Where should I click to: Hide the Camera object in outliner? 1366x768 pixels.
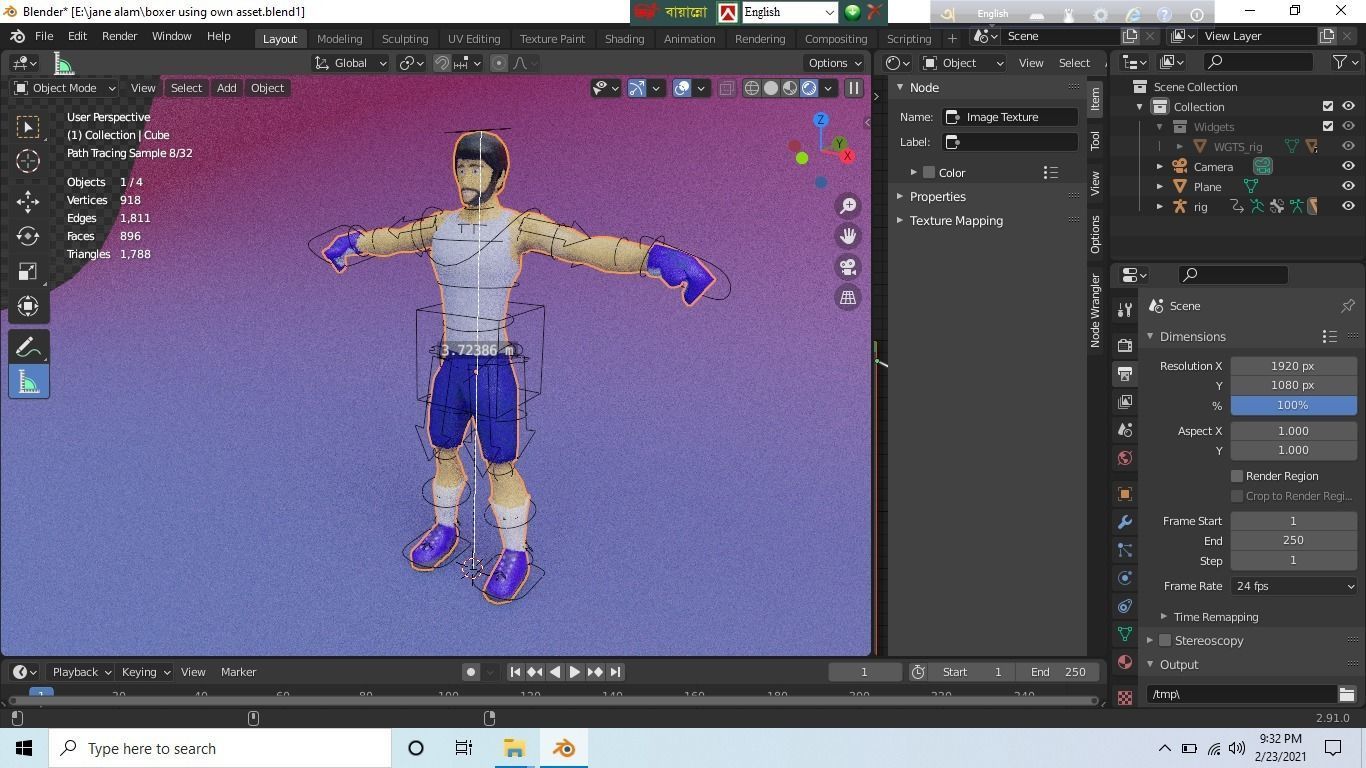click(1348, 167)
